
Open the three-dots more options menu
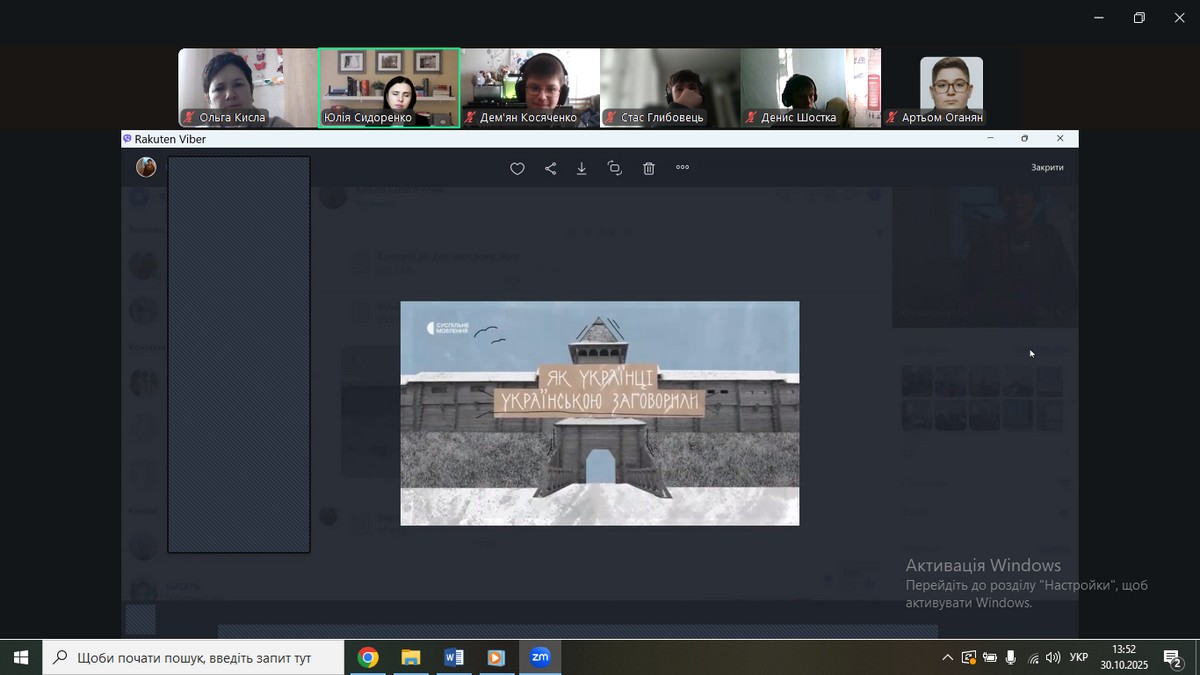(682, 168)
